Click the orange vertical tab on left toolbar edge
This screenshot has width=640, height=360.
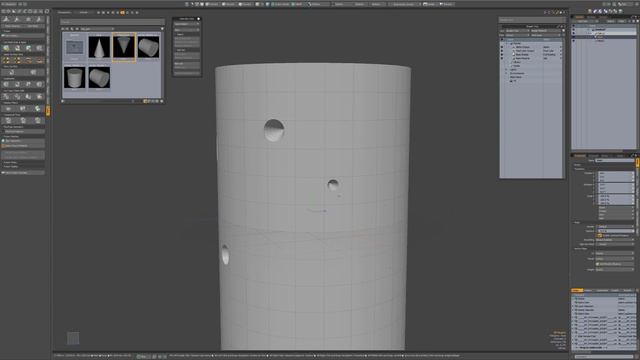tap(48, 111)
